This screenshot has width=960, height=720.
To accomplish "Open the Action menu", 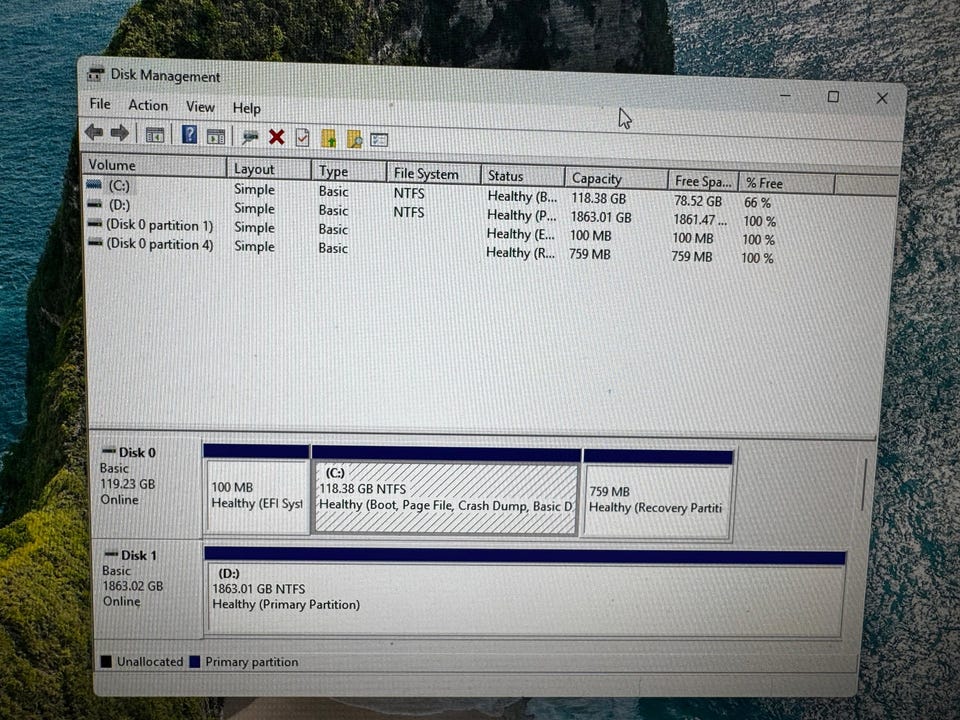I will (x=148, y=105).
